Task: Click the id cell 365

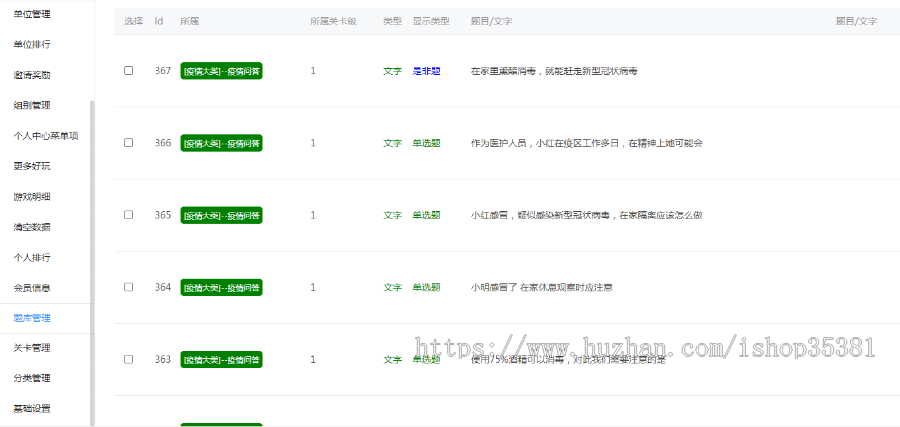Action: click(163, 215)
